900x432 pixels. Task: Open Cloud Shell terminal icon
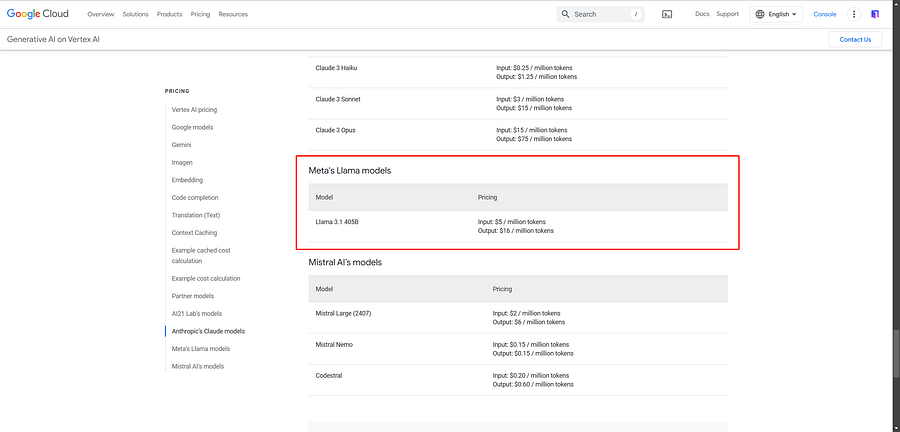pyautogui.click(x=666, y=14)
